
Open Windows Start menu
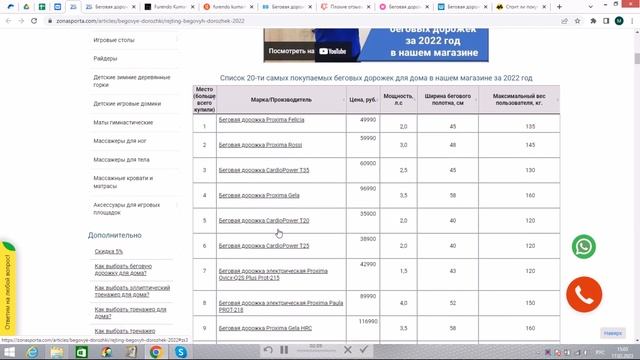[x=9, y=352]
